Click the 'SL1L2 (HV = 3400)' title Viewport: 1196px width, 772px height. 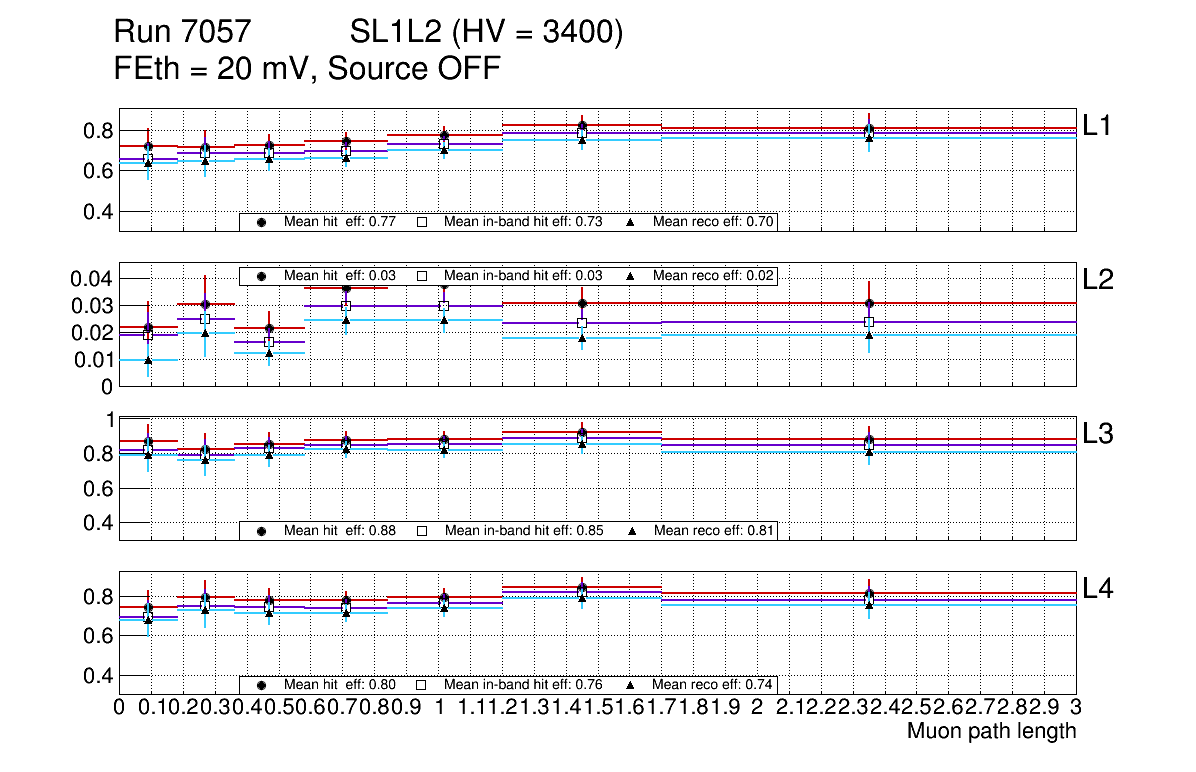pyautogui.click(x=487, y=34)
